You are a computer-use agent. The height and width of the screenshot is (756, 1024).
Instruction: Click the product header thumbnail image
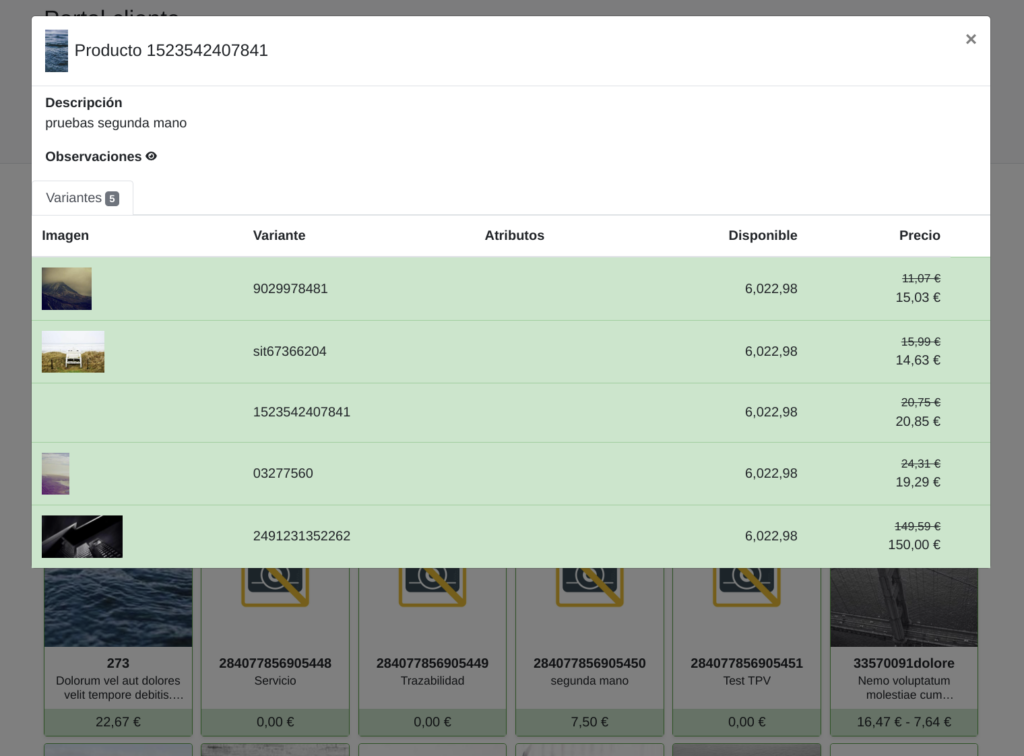pos(56,51)
